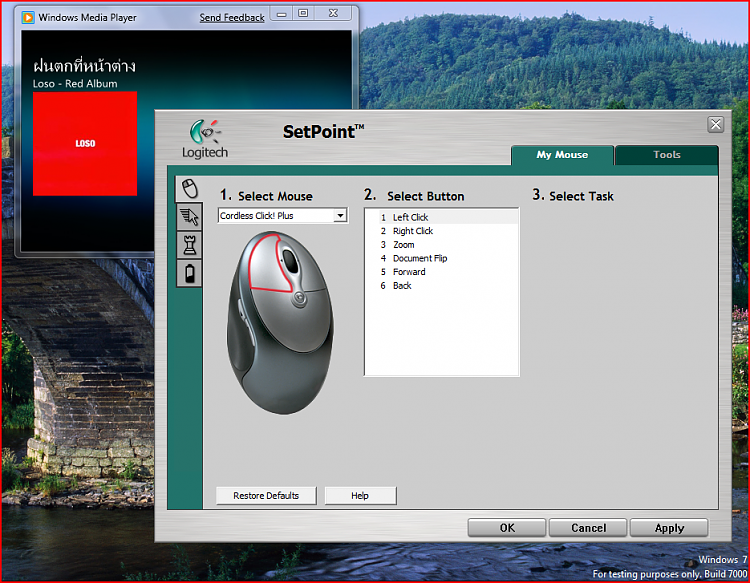750x583 pixels.
Task: Click the Cordless Click! Plus mouse field
Action: 283,216
